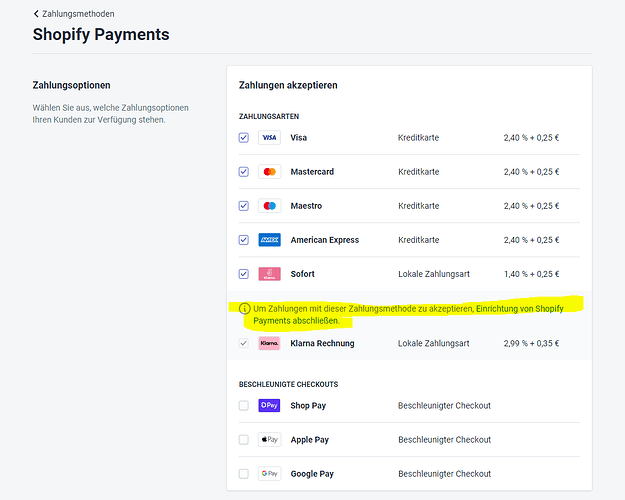
Task: Enable the Apple Pay checkbox
Action: (x=244, y=440)
